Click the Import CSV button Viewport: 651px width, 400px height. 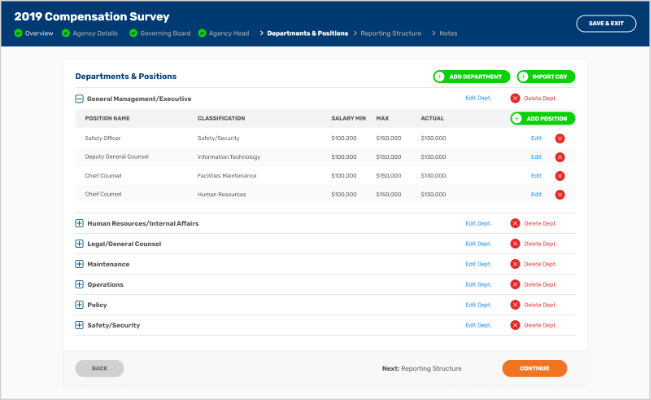coord(546,76)
